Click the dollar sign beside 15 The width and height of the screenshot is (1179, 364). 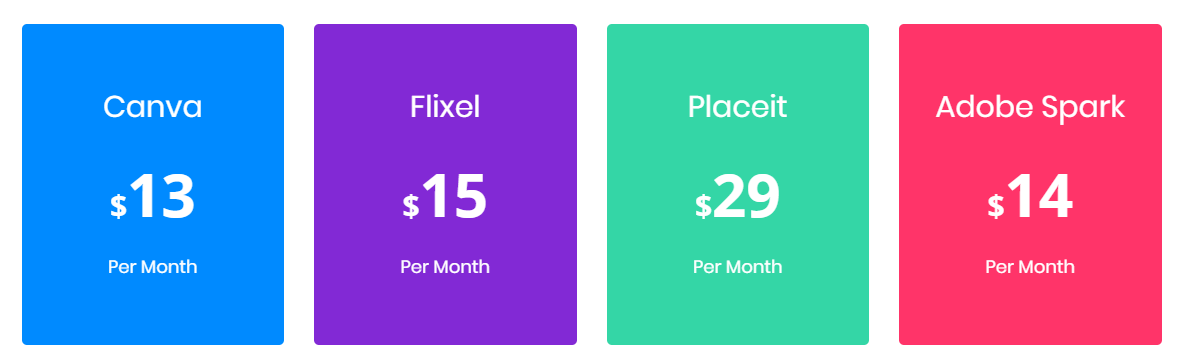[411, 206]
